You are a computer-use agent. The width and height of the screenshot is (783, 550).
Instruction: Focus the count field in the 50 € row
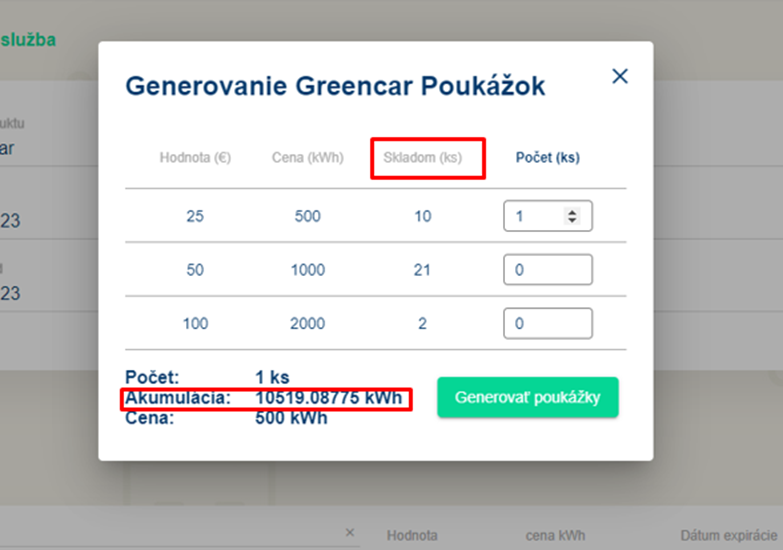click(x=548, y=270)
